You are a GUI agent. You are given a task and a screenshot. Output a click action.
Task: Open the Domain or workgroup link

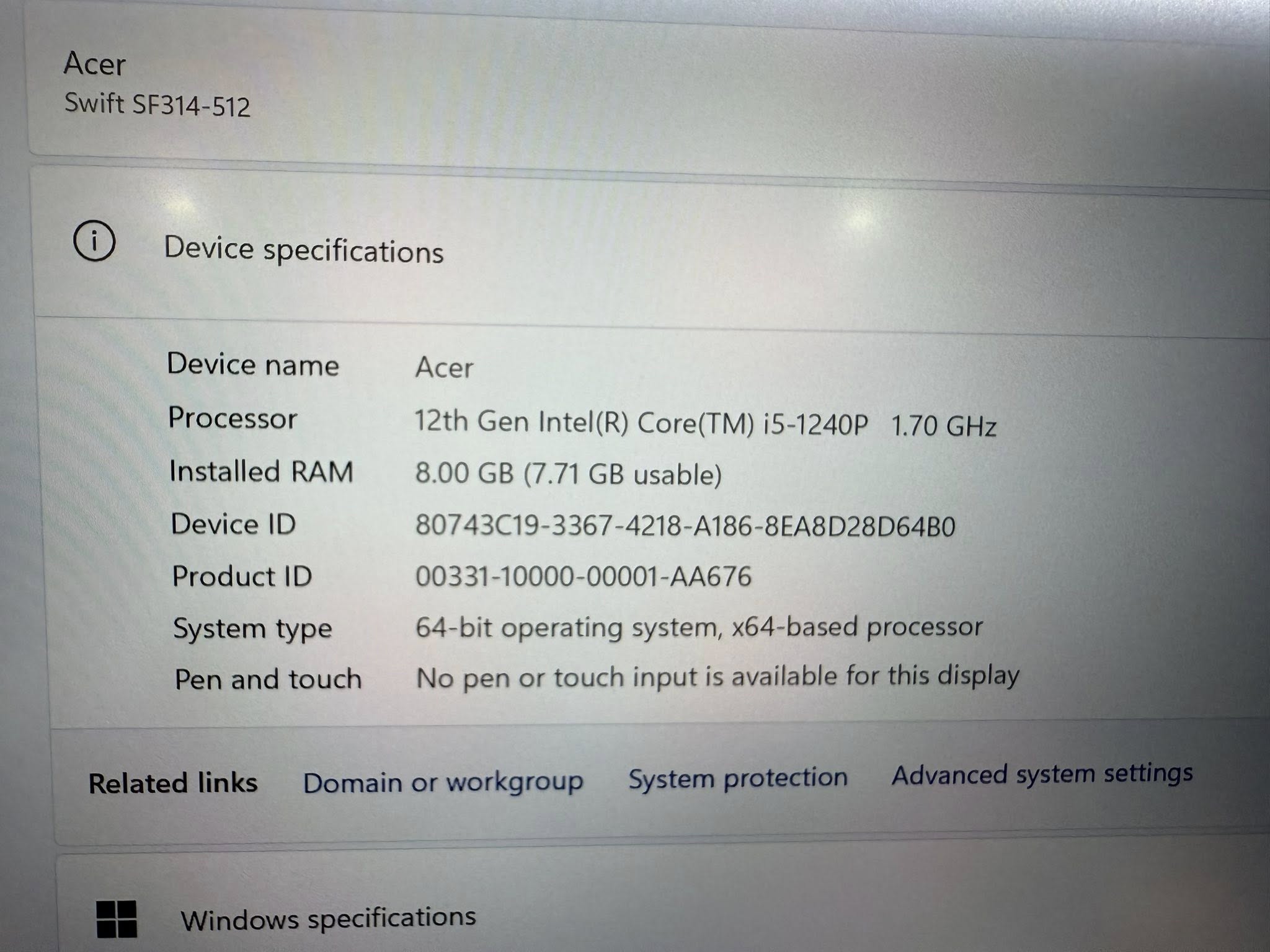tap(443, 782)
